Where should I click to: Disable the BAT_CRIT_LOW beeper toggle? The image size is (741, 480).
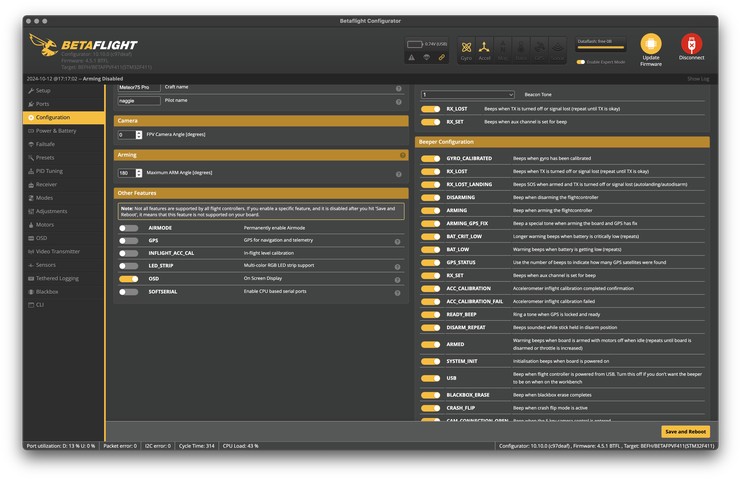point(430,236)
